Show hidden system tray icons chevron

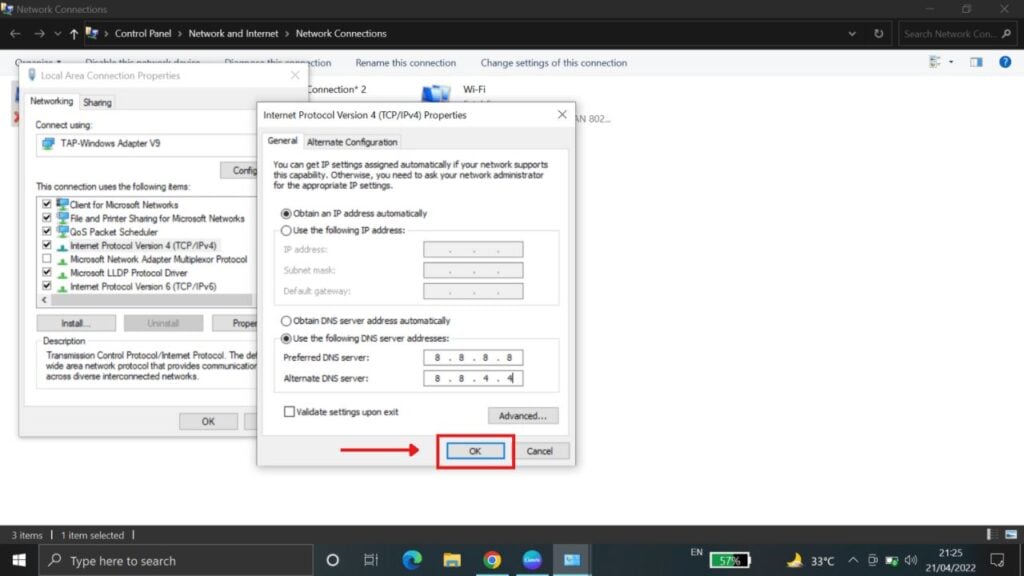tap(853, 560)
